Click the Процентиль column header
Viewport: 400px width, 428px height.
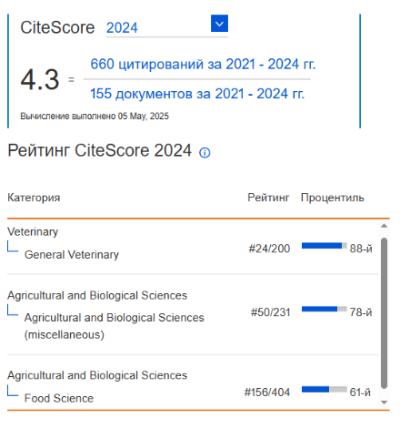click(332, 198)
